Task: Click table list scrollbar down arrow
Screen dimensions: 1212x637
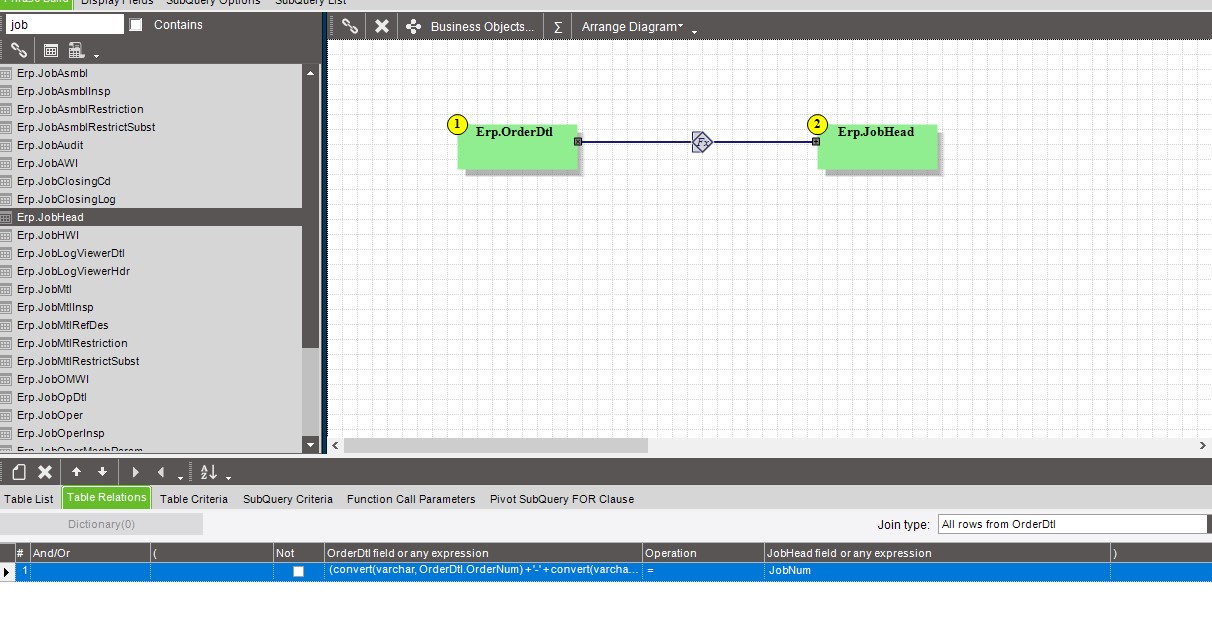Action: point(310,444)
